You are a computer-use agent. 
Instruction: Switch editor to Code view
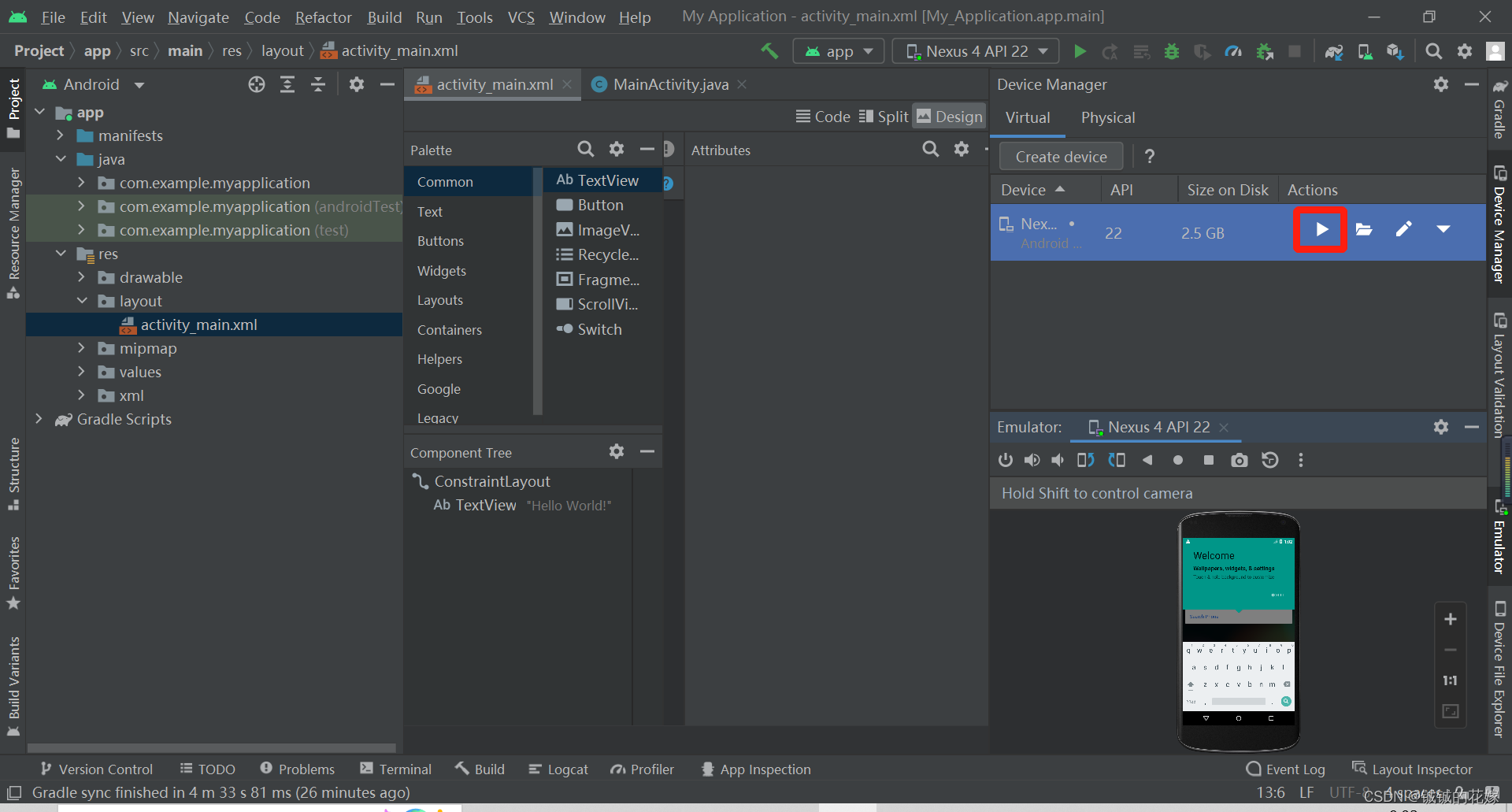pyautogui.click(x=822, y=117)
